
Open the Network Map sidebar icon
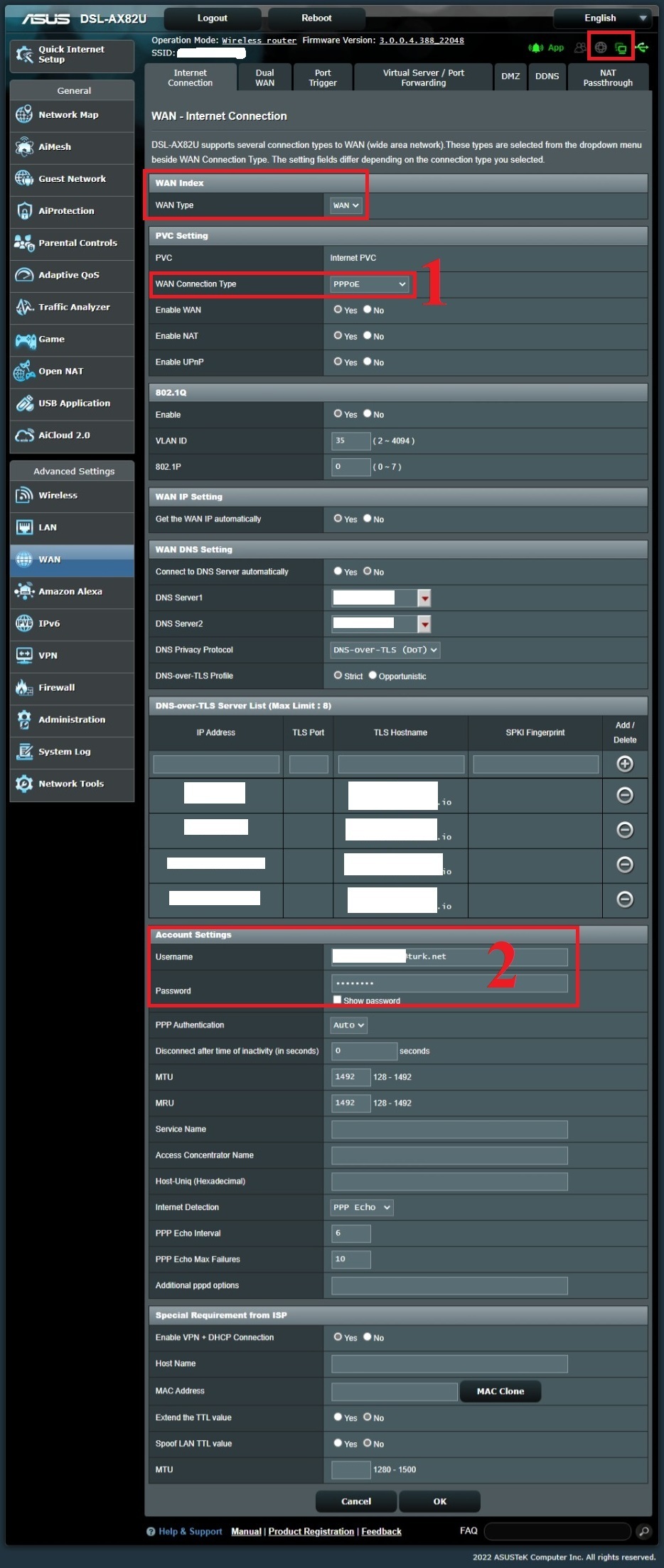pyautogui.click(x=24, y=115)
